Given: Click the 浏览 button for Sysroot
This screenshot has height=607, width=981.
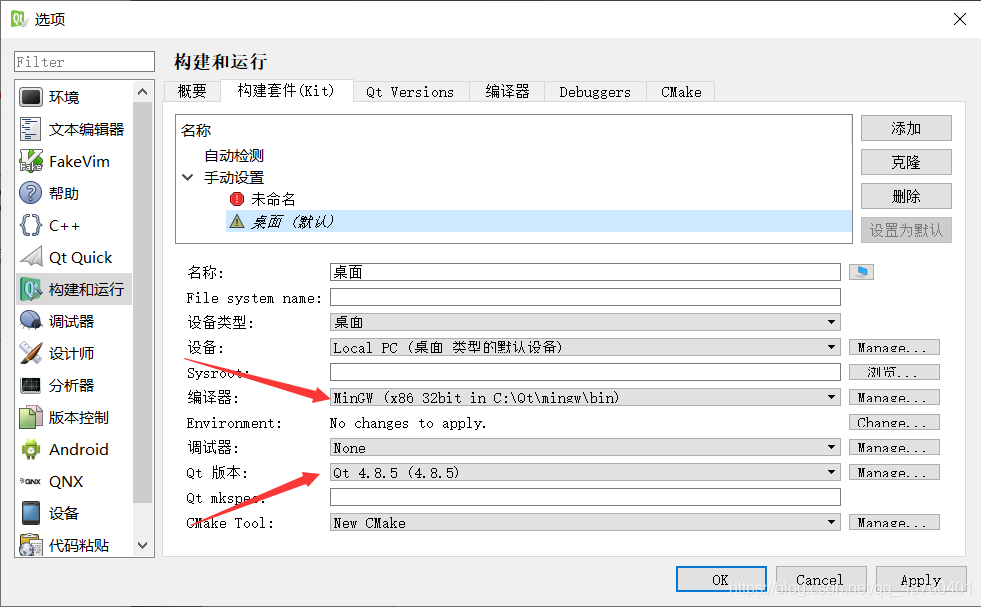Looking at the screenshot, I should point(894,372).
